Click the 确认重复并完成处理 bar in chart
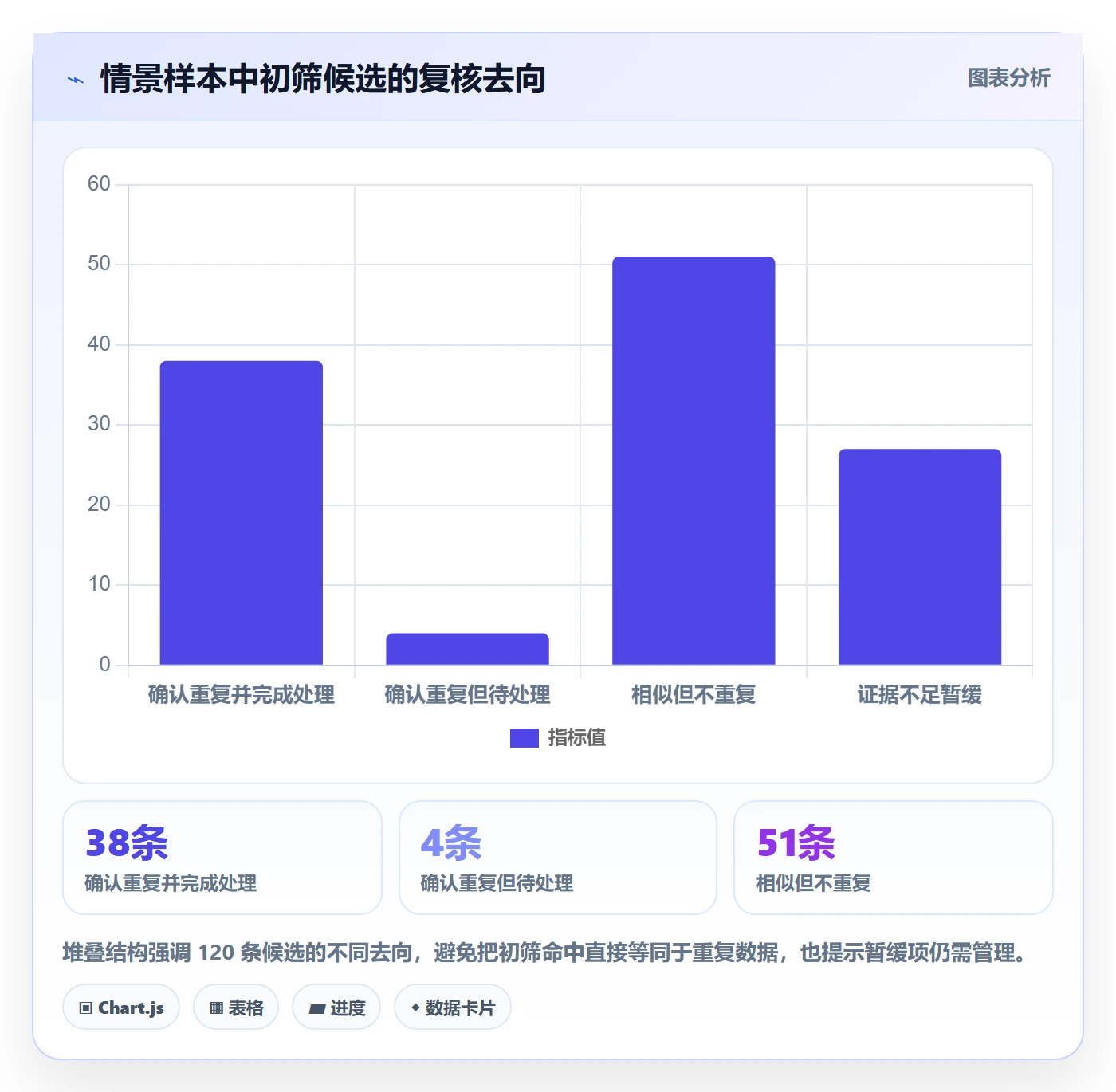Viewport: 1116px width, 1092px height. pyautogui.click(x=242, y=513)
